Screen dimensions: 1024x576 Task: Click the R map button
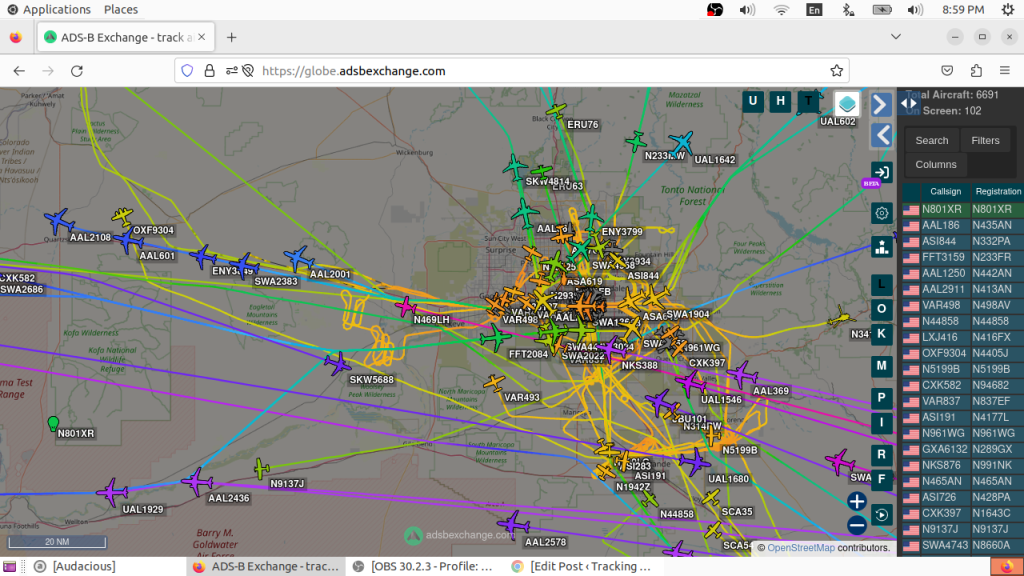[x=881, y=455]
